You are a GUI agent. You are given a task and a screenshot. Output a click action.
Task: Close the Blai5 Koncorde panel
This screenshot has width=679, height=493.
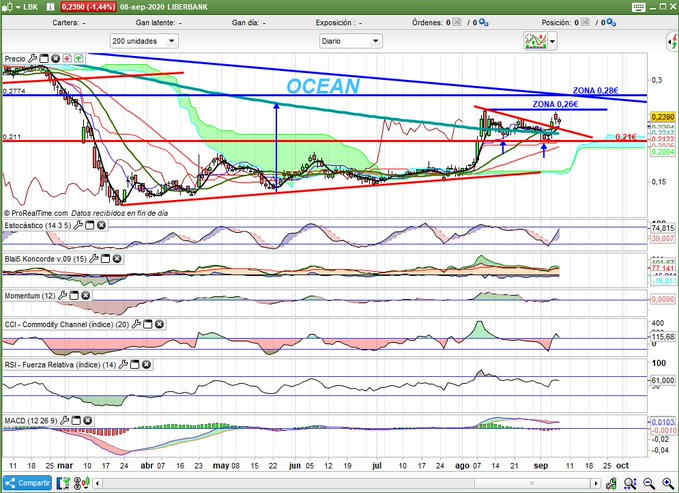point(117,259)
